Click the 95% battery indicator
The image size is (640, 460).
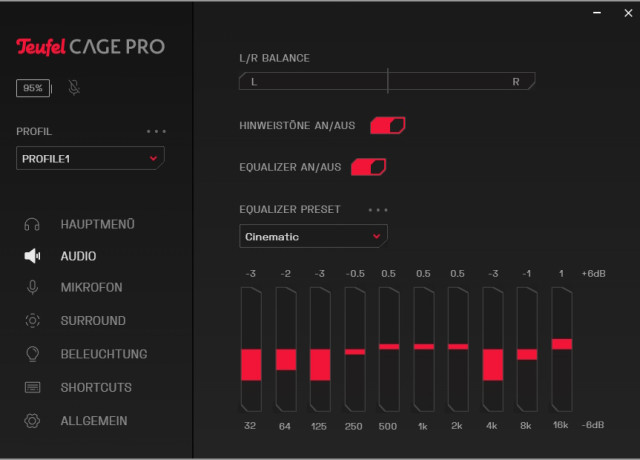click(x=33, y=88)
